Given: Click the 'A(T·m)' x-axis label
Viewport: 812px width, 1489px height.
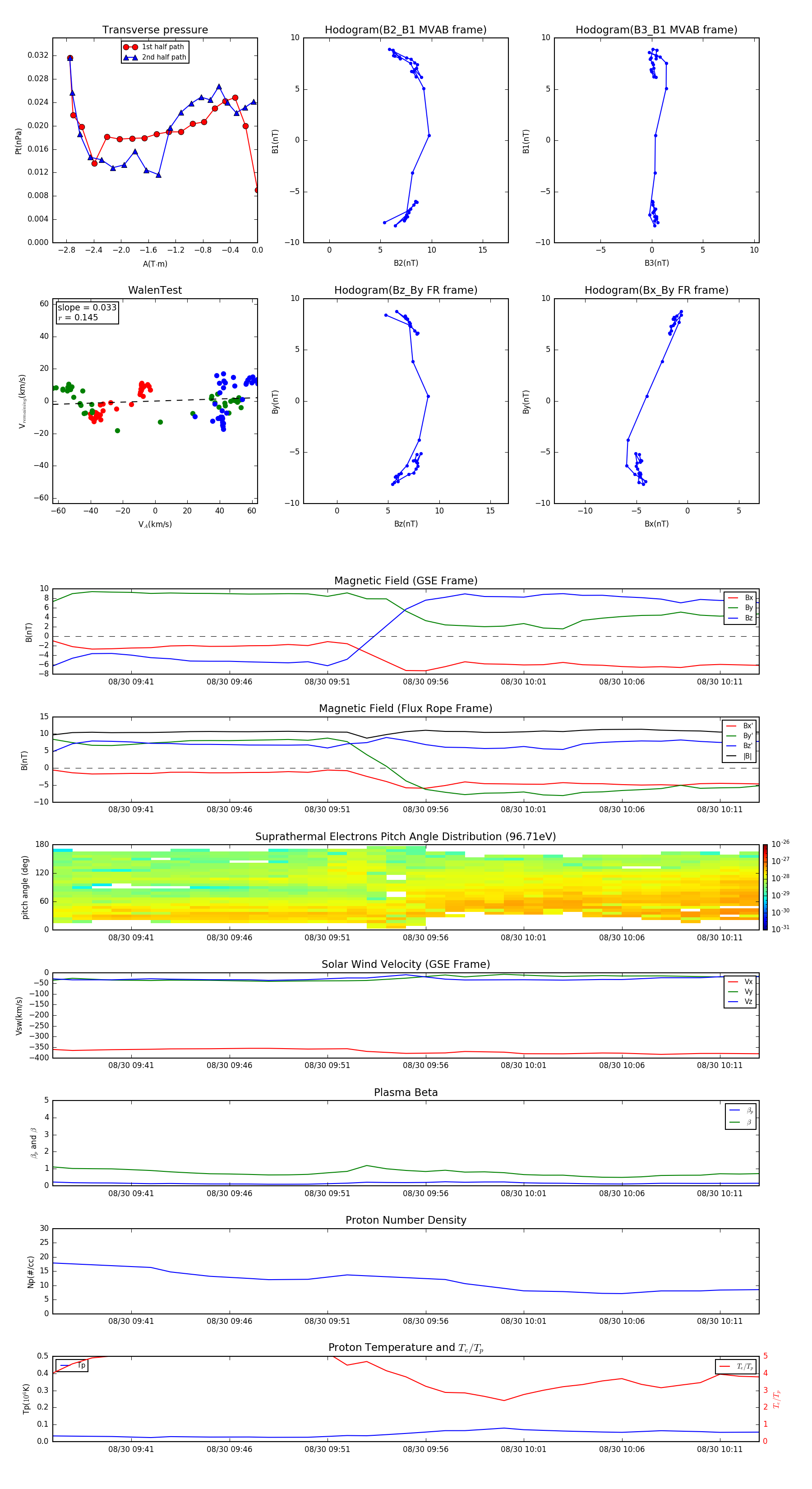Looking at the screenshot, I should point(155,264).
